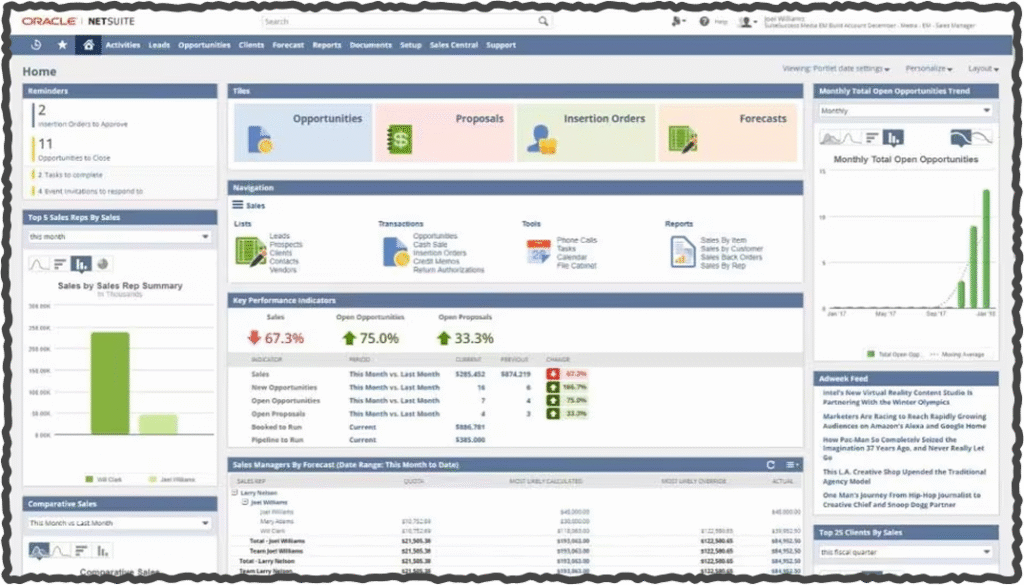Image resolution: width=1024 pixels, height=585 pixels.
Task: Refresh the Sales Managers By Forecast portlet
Action: (770, 464)
